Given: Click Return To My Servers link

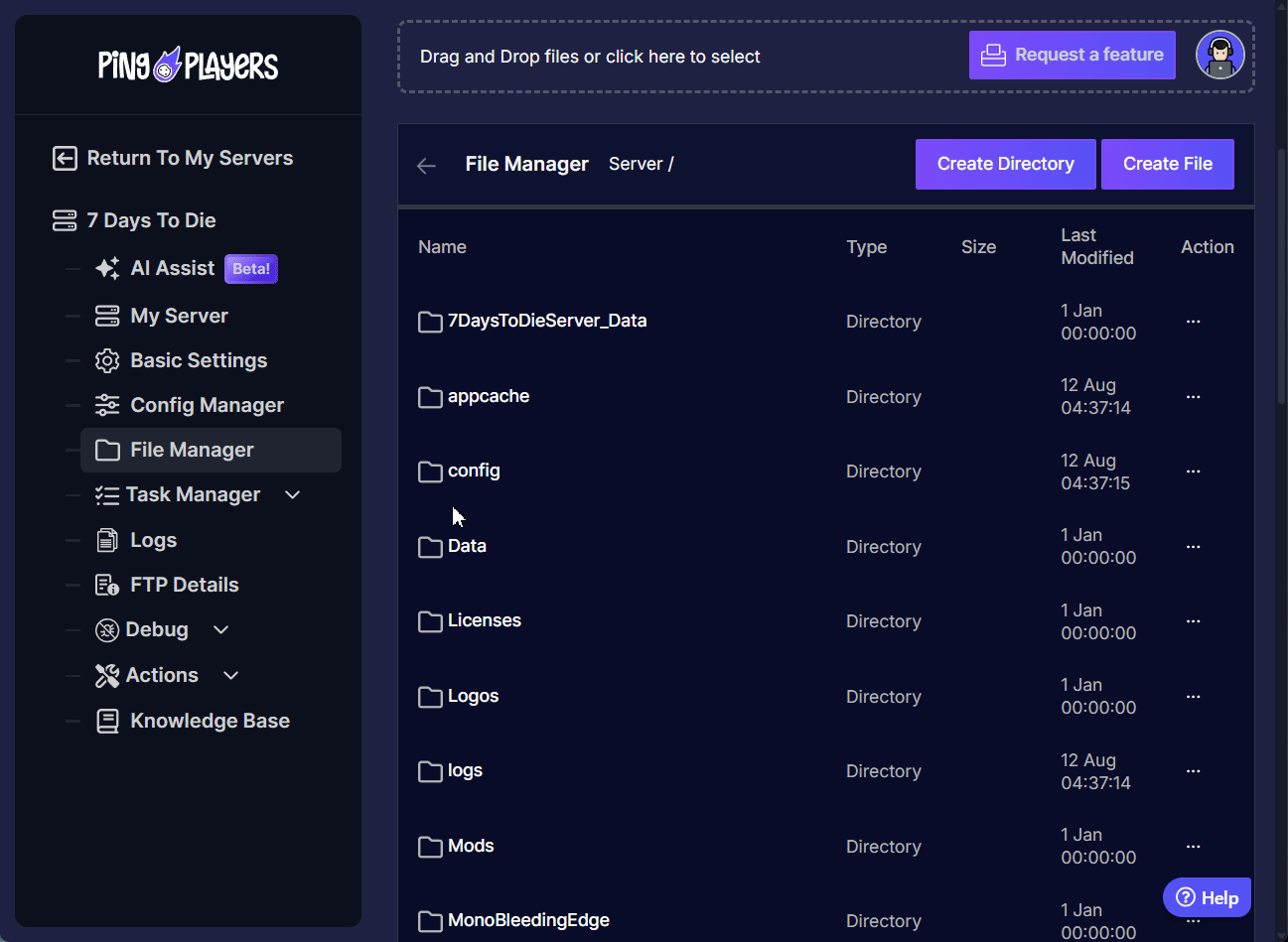Looking at the screenshot, I should click(x=190, y=158).
